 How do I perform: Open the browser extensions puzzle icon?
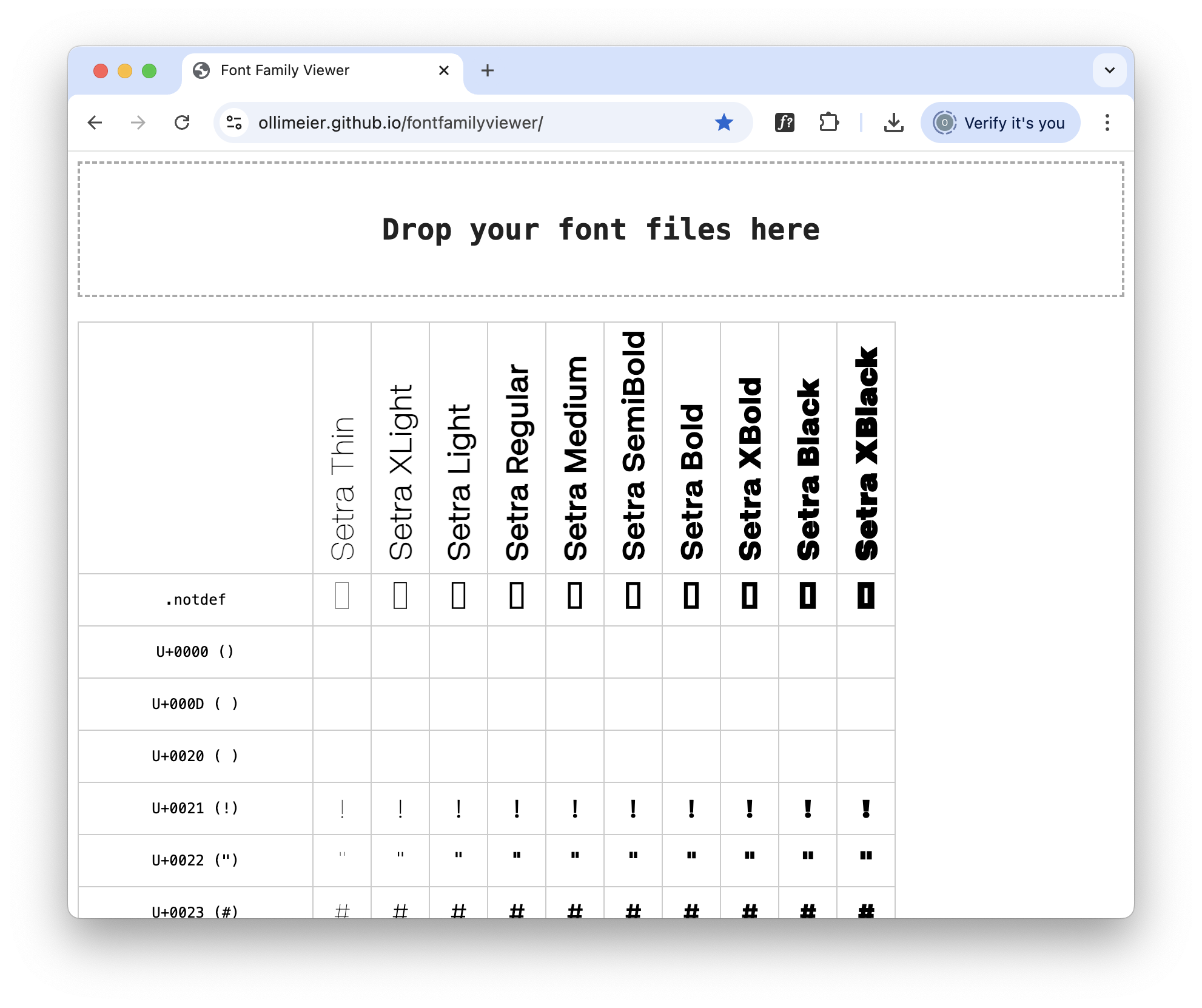pyautogui.click(x=829, y=123)
